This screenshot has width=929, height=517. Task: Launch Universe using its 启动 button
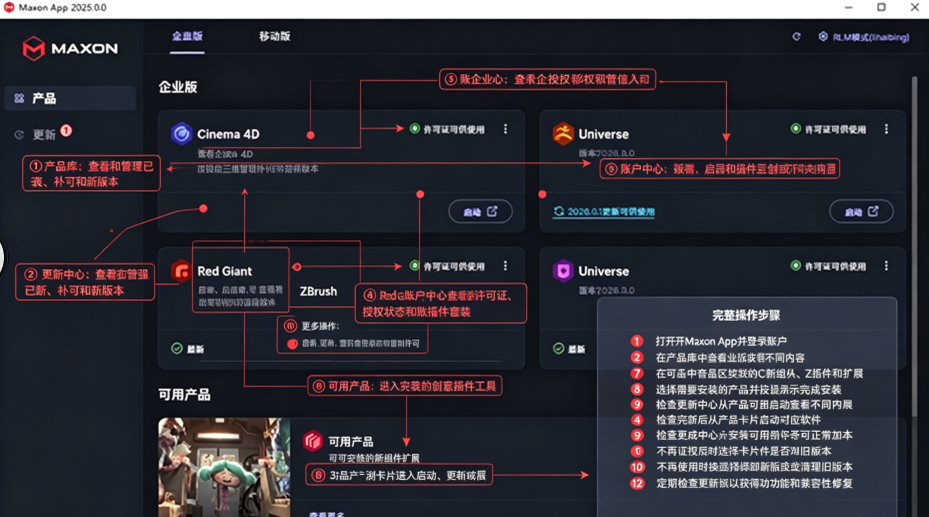coord(861,211)
